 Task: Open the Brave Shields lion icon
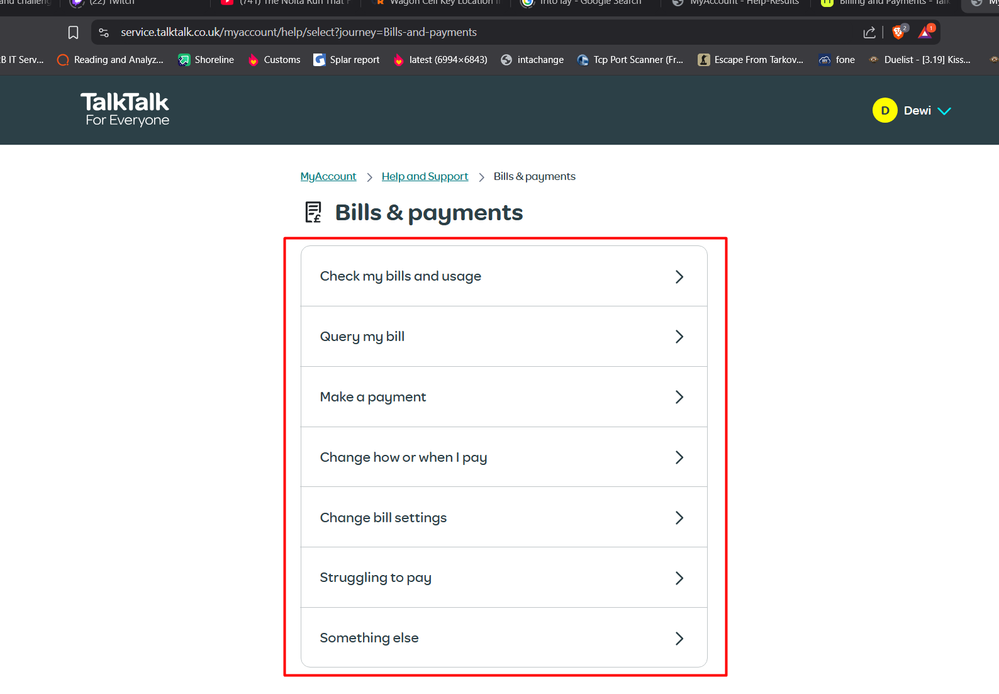899,32
